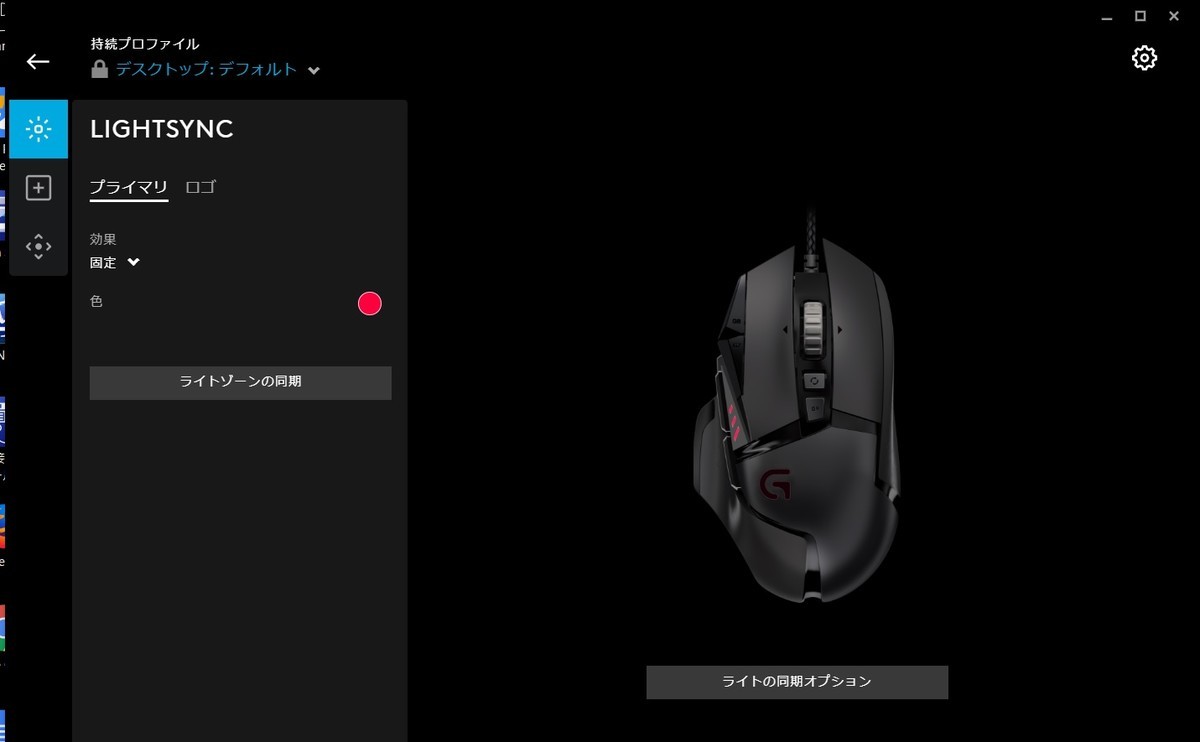Screen dimensions: 1200x742
Task: Click the glowing G logo on mouse
Action: [x=775, y=484]
